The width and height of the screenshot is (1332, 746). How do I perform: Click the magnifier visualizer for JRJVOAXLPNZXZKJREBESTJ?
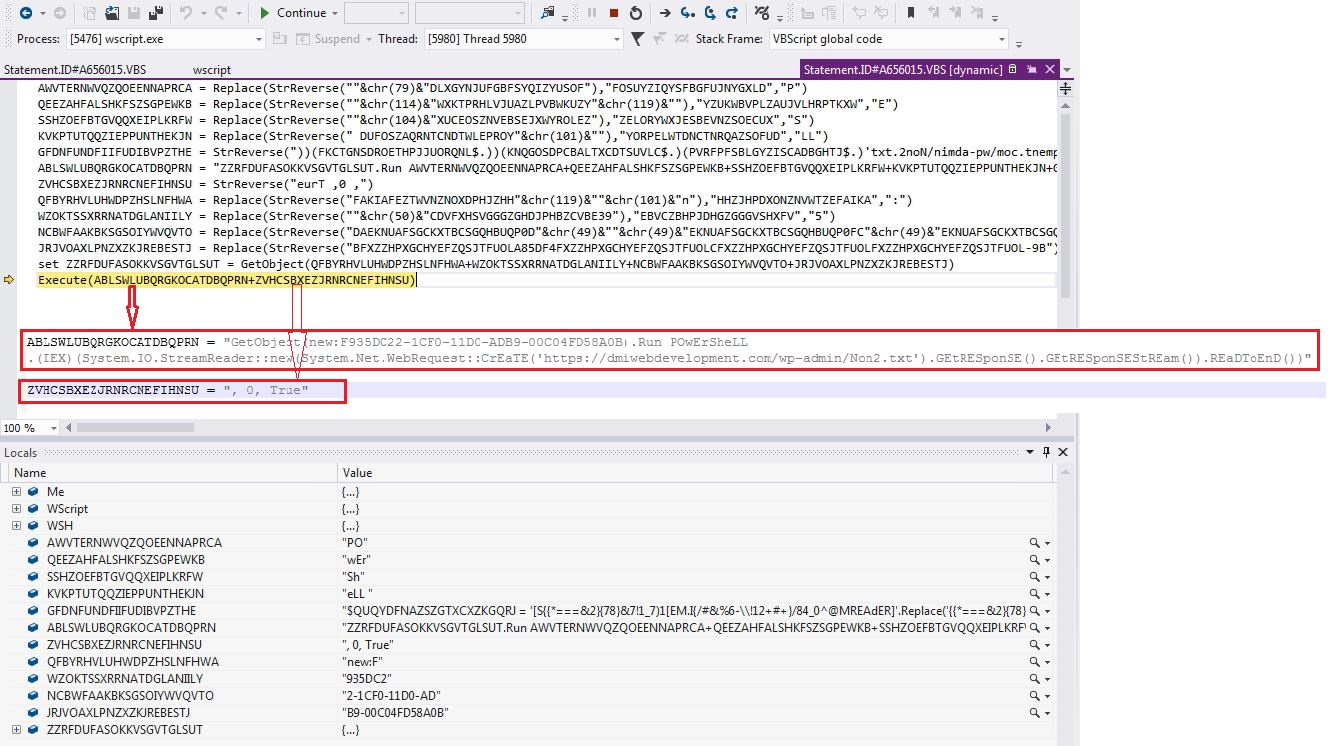1035,712
